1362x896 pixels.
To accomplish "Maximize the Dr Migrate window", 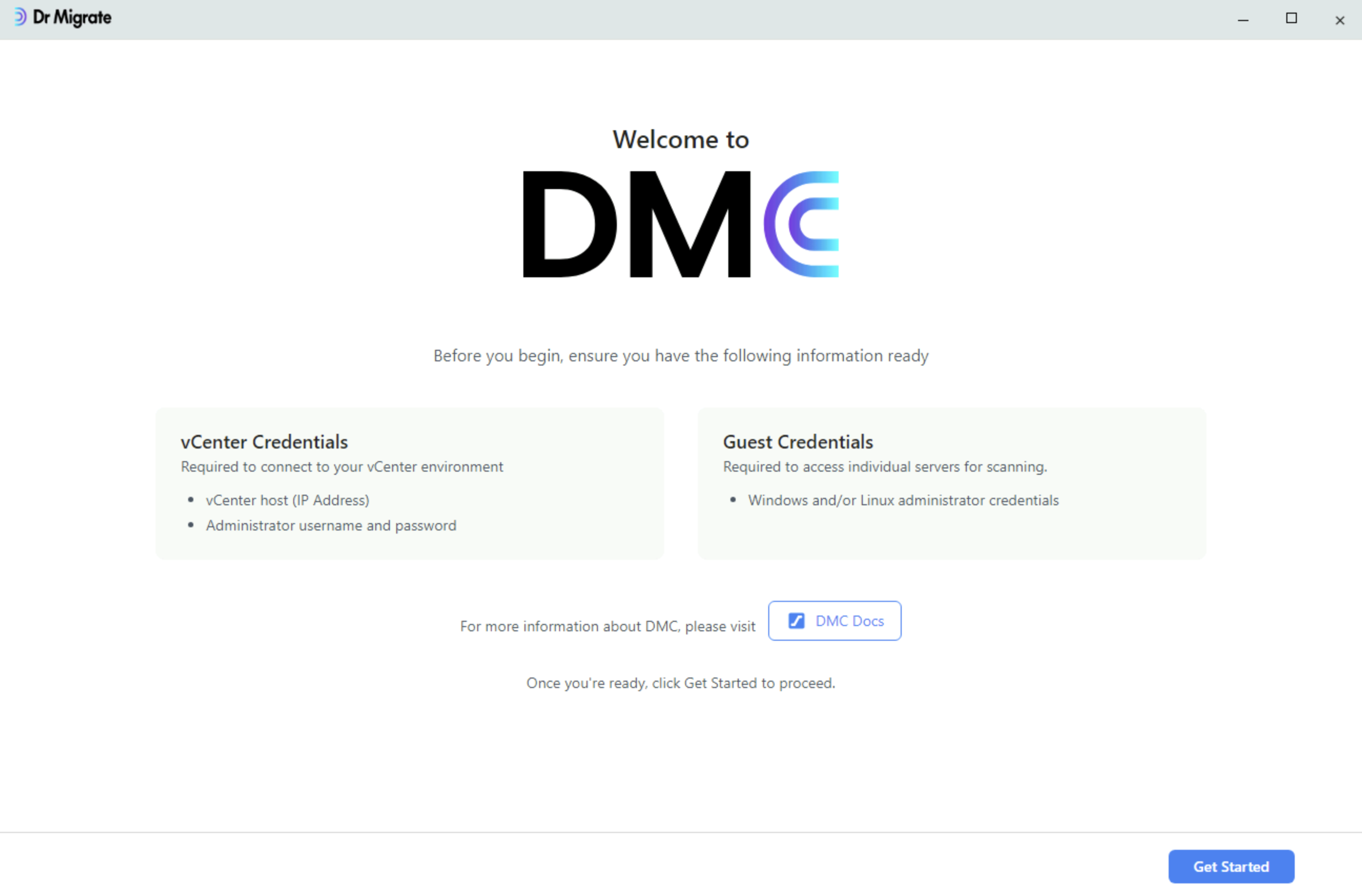I will pyautogui.click(x=1291, y=18).
